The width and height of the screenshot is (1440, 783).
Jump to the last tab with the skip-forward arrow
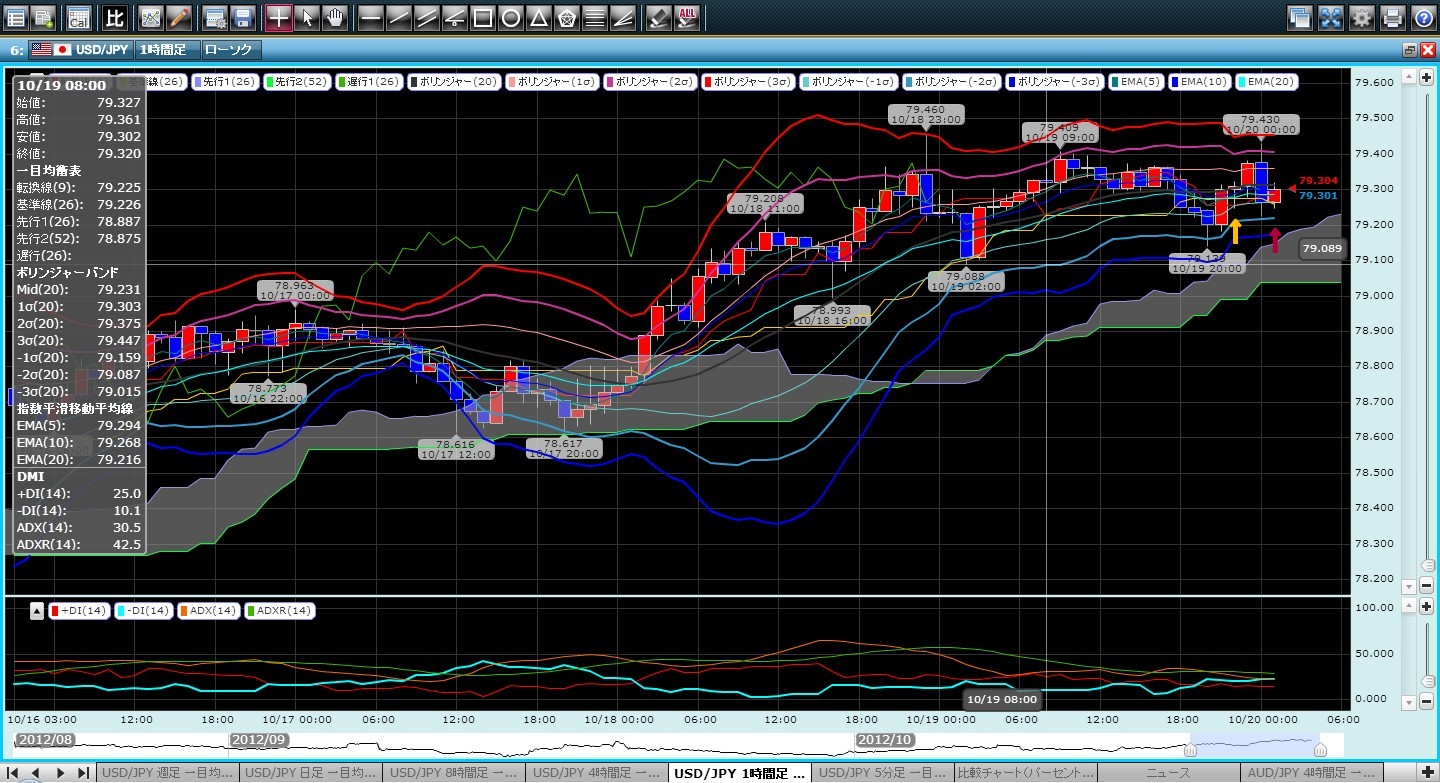83,773
